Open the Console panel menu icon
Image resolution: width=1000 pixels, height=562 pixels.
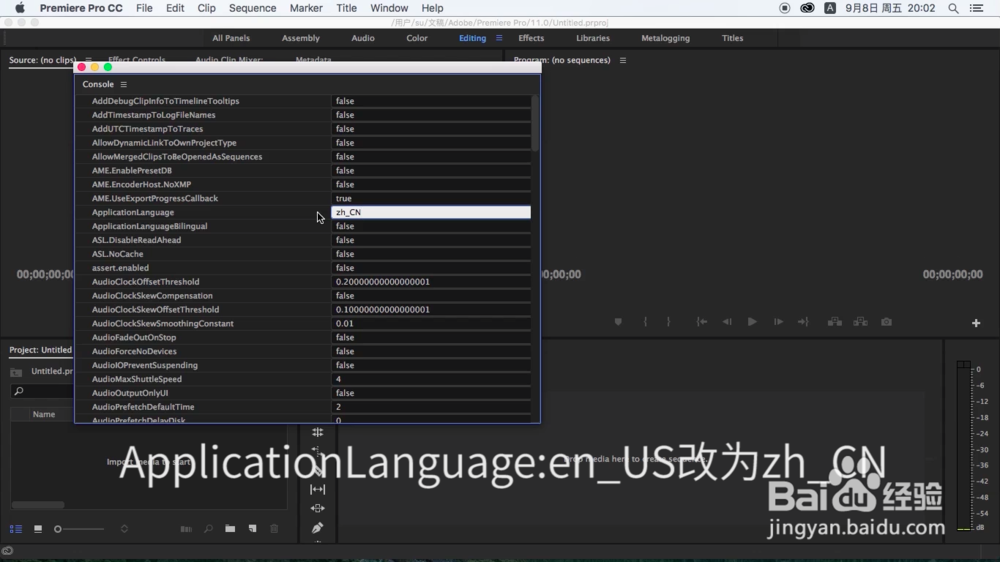(124, 84)
